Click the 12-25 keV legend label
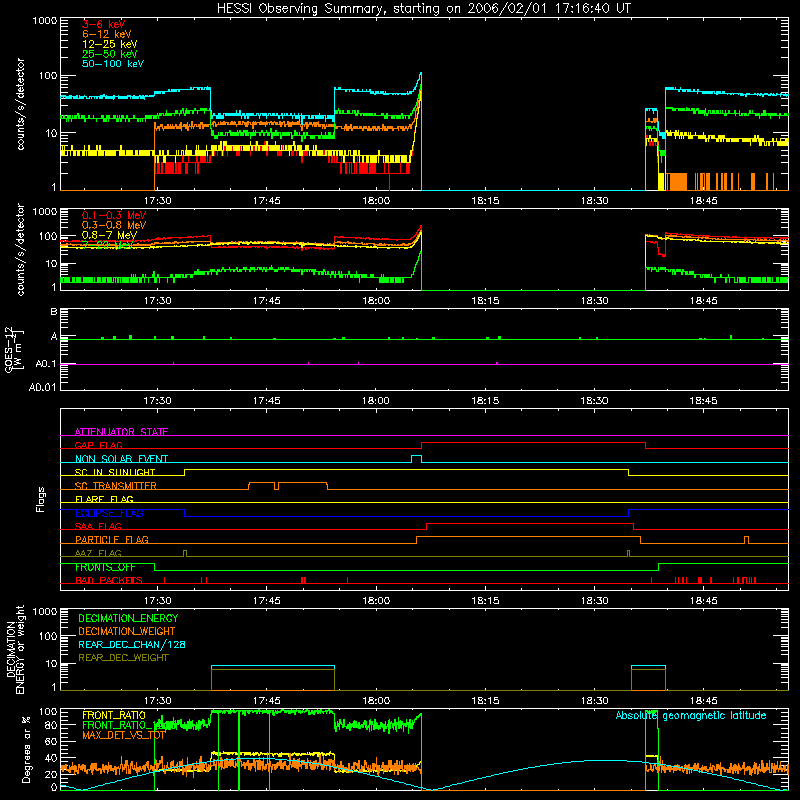The image size is (800, 800). pyautogui.click(x=109, y=44)
